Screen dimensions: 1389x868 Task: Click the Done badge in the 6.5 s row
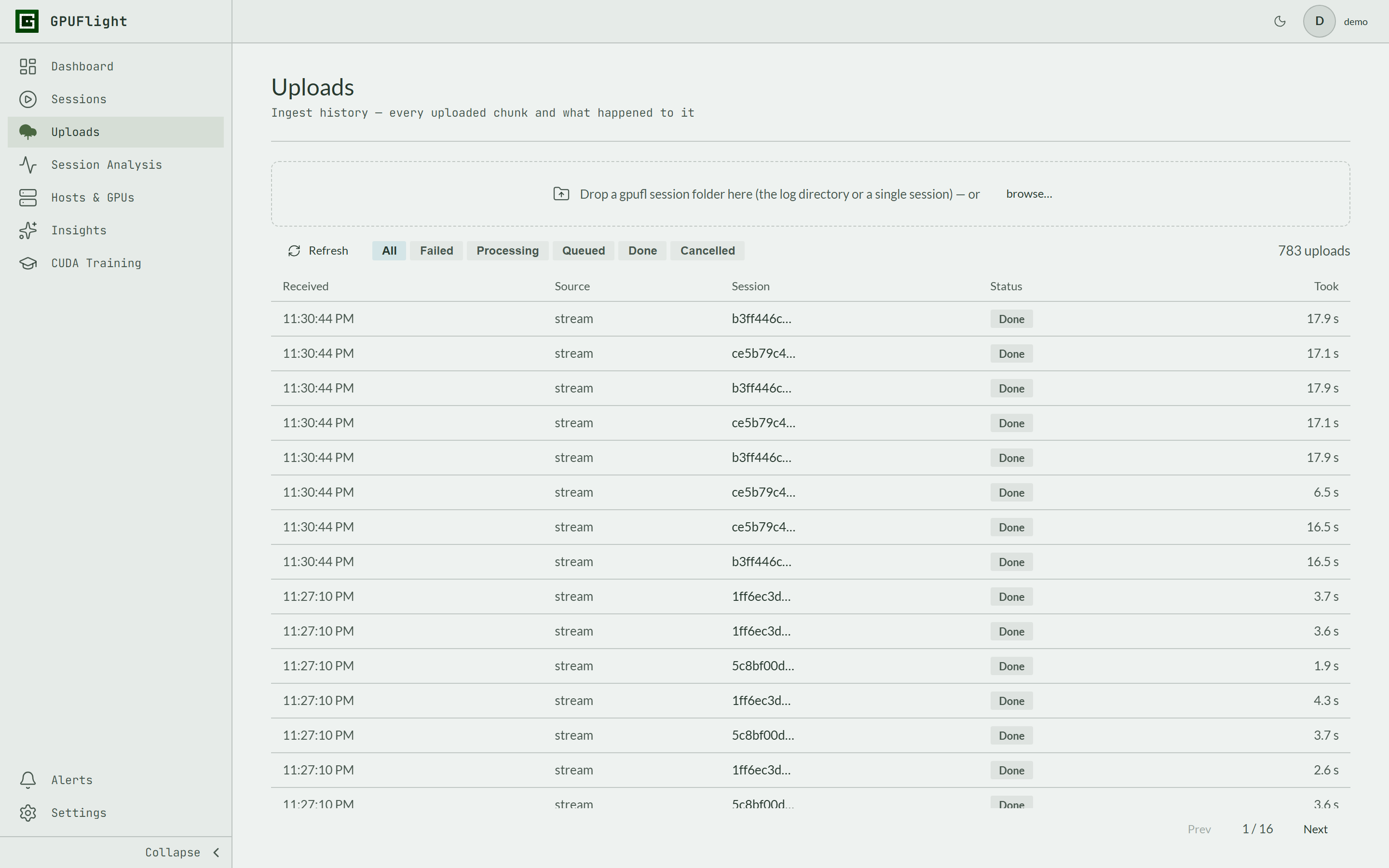pos(1011,492)
